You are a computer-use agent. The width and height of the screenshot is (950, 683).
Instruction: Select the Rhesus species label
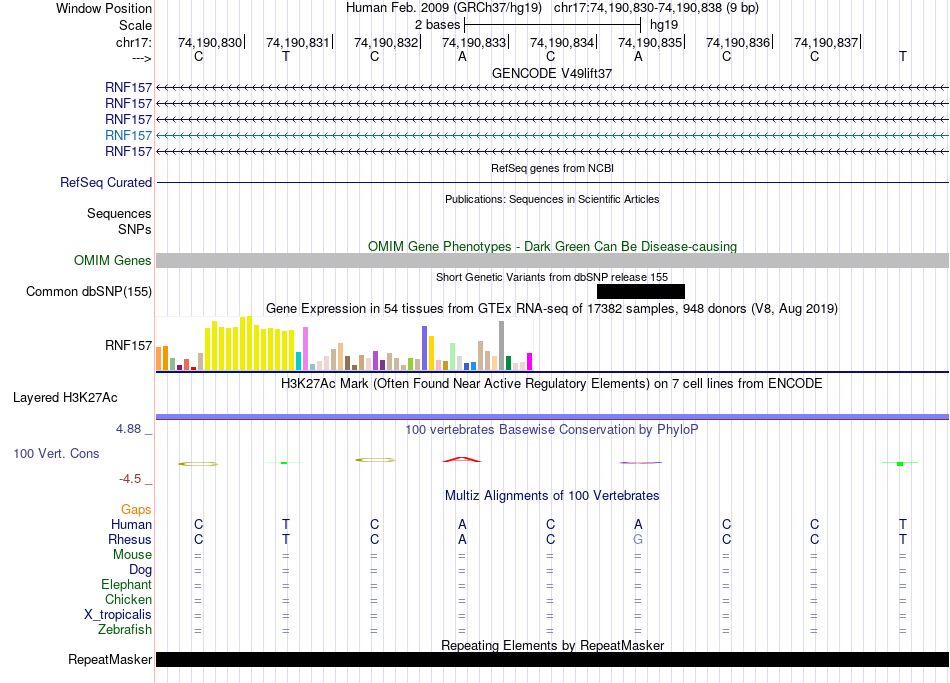[x=130, y=540]
